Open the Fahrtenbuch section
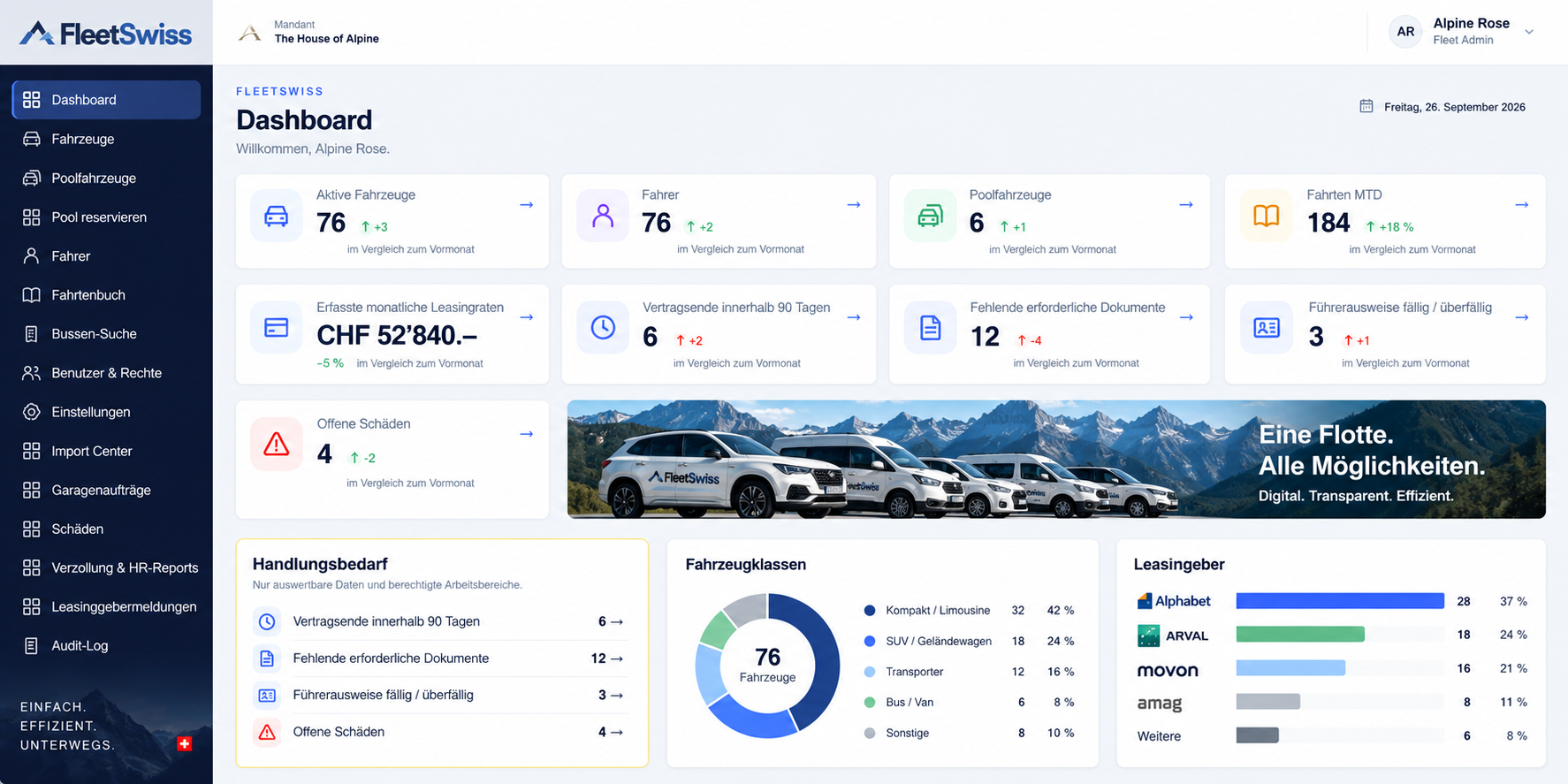The height and width of the screenshot is (784, 1568). click(x=106, y=294)
